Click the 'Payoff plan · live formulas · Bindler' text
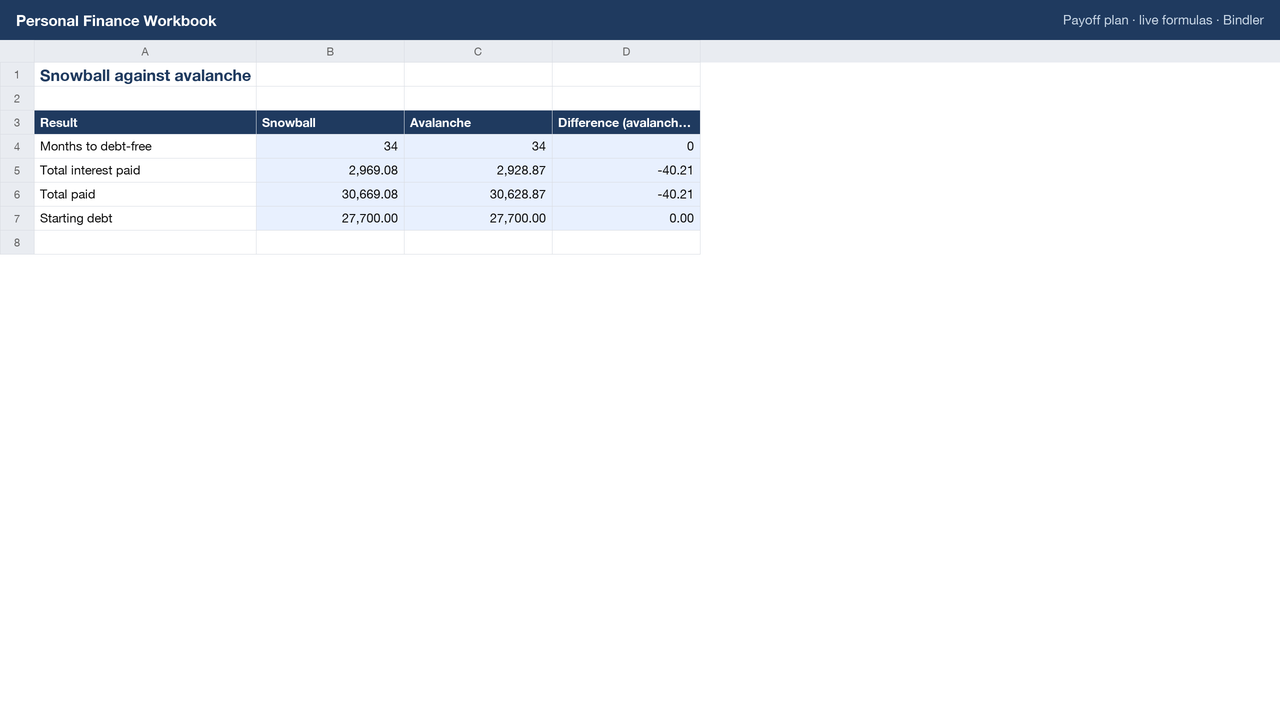This screenshot has height=720, width=1280. click(1163, 20)
